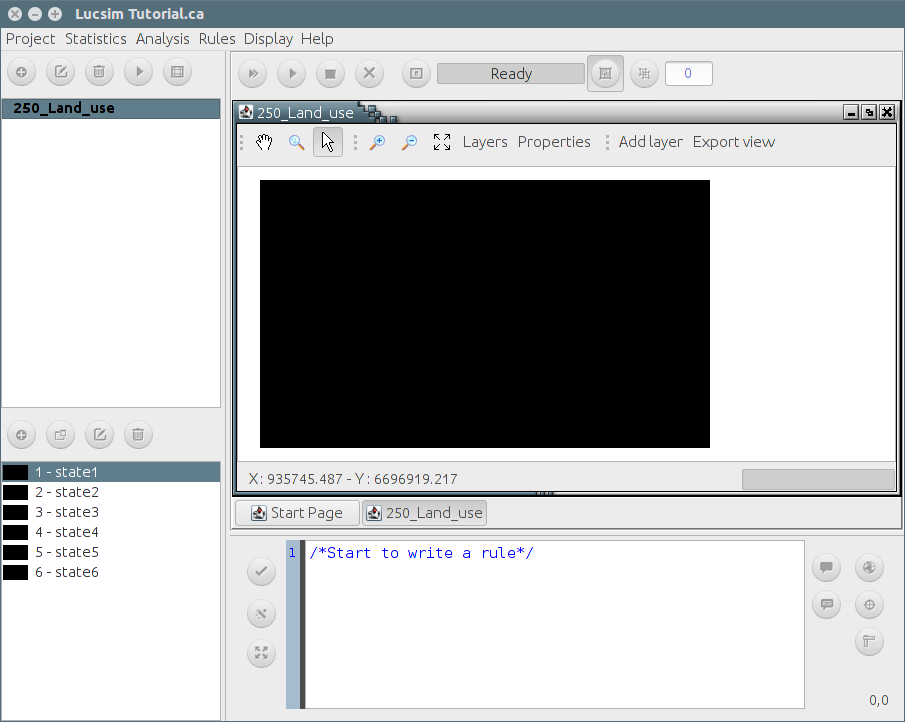Activate the Zoom In magnifier tool

[x=377, y=142]
